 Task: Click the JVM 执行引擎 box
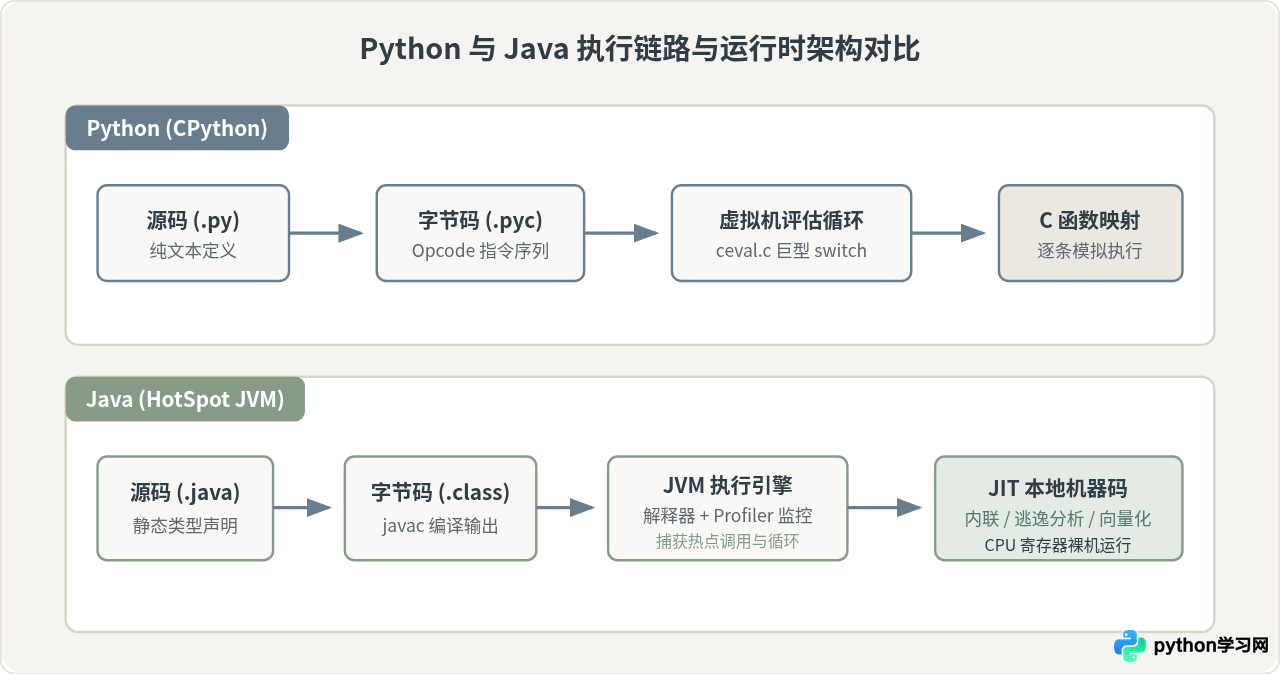(x=728, y=508)
